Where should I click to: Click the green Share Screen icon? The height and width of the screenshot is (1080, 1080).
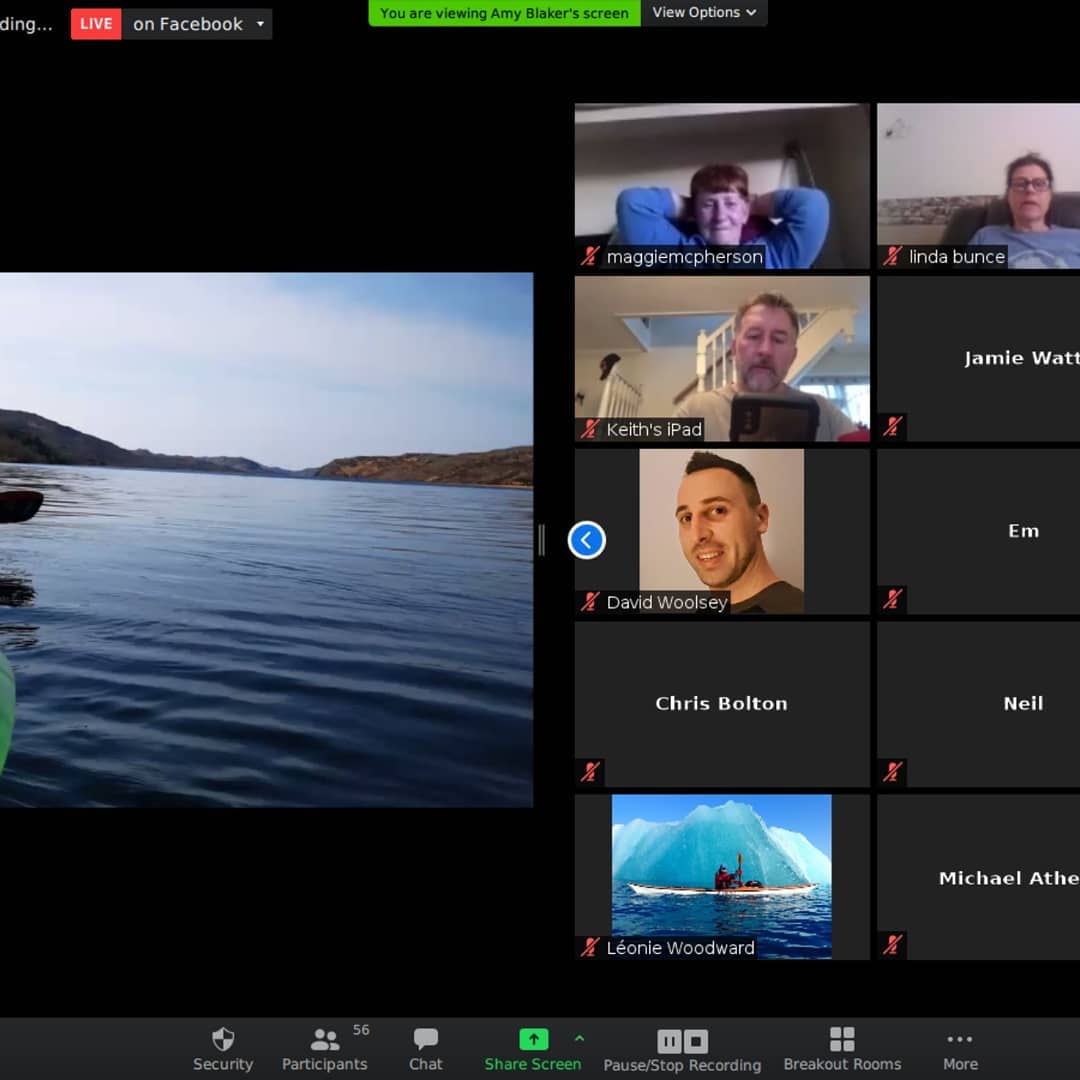point(533,1040)
